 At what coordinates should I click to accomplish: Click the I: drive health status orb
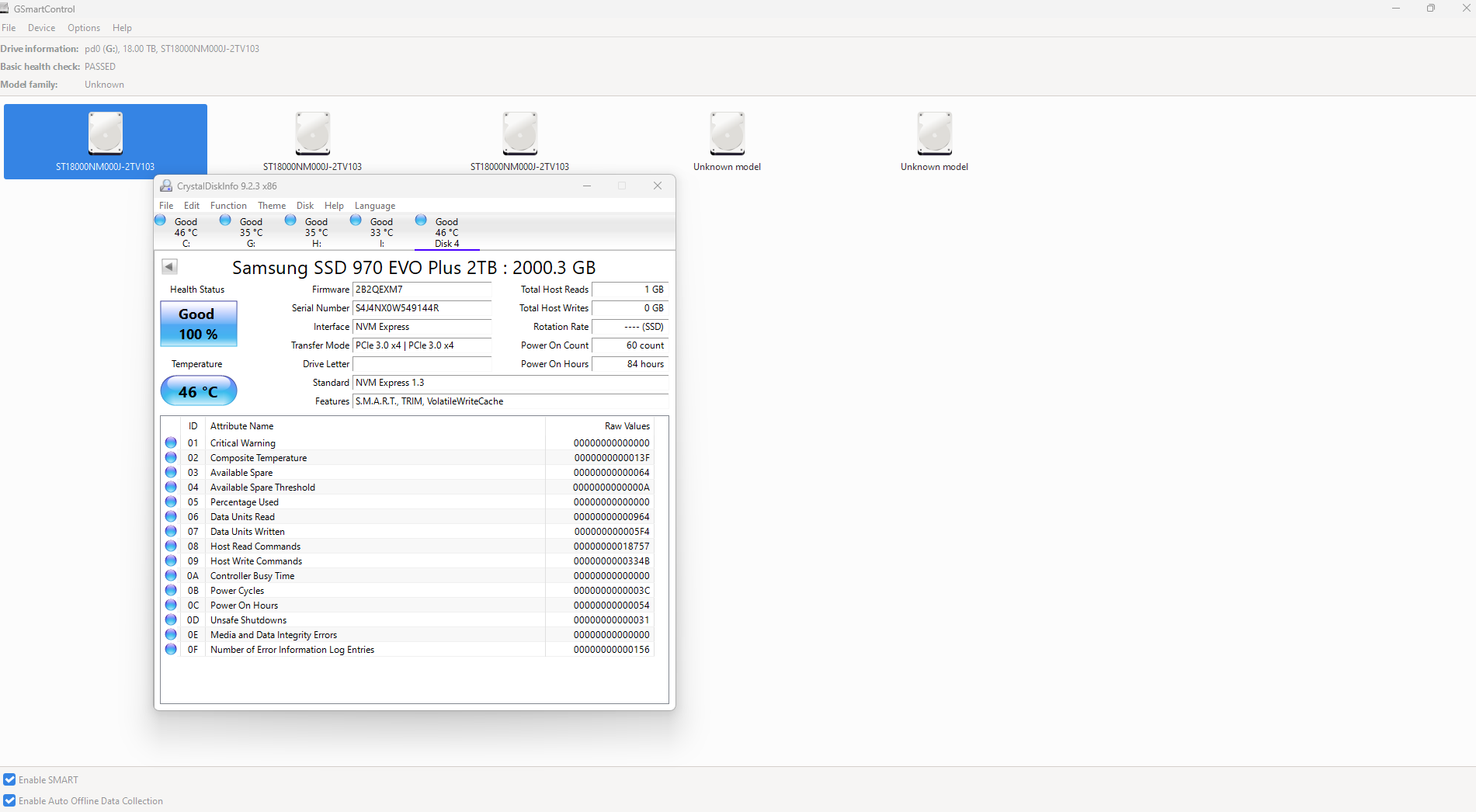tap(356, 220)
